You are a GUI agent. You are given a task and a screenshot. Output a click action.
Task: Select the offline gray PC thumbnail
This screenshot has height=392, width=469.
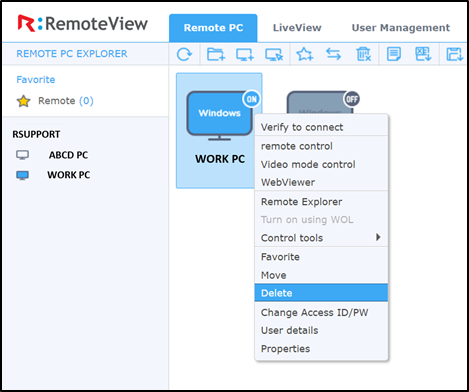(x=319, y=103)
